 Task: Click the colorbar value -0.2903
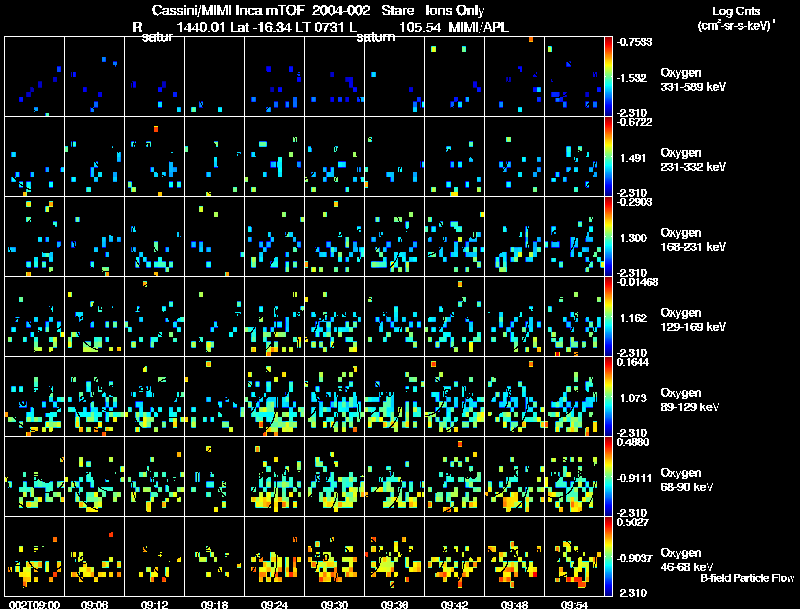pos(634,202)
